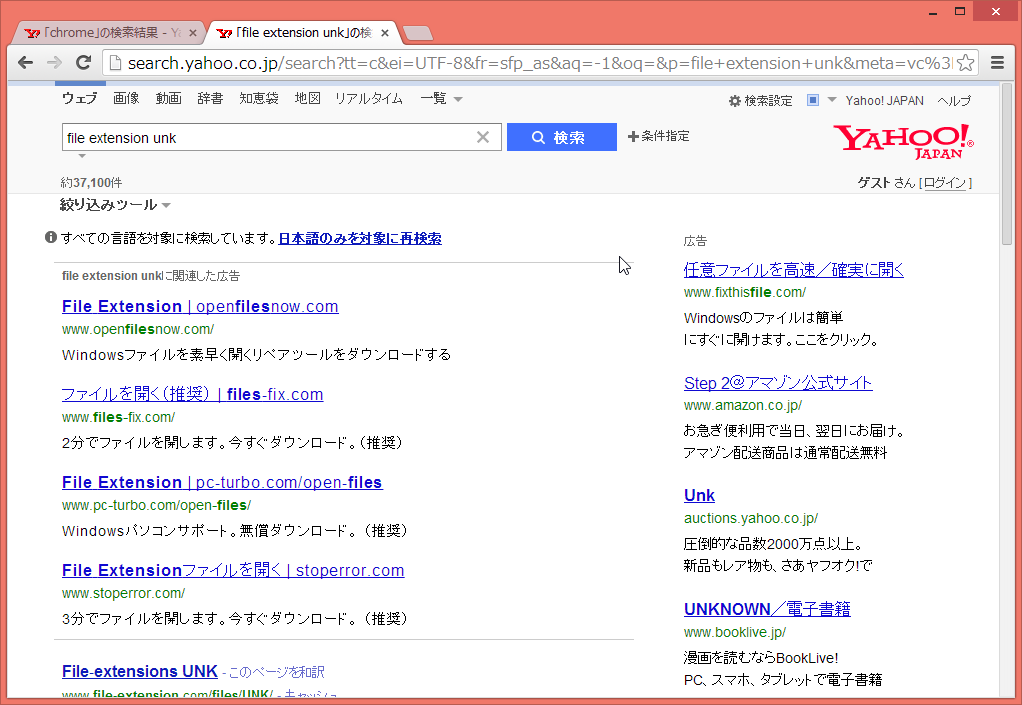
Task: Click the page vertical scrollbar thumb
Action: coord(1007,163)
